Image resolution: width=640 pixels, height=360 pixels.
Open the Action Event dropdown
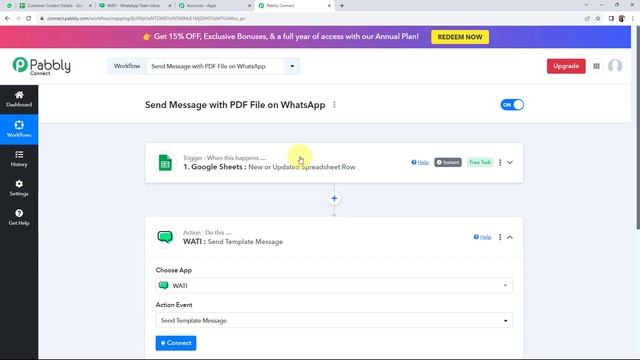(334, 320)
